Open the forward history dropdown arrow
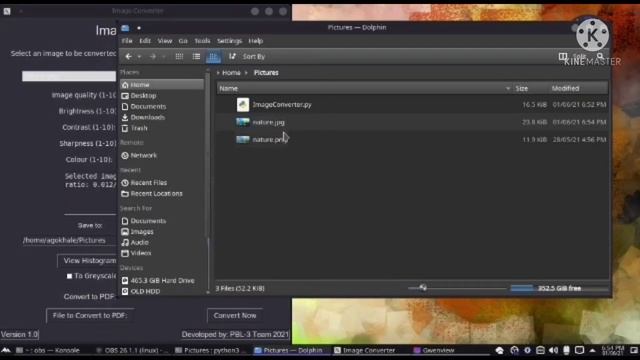 point(164,56)
